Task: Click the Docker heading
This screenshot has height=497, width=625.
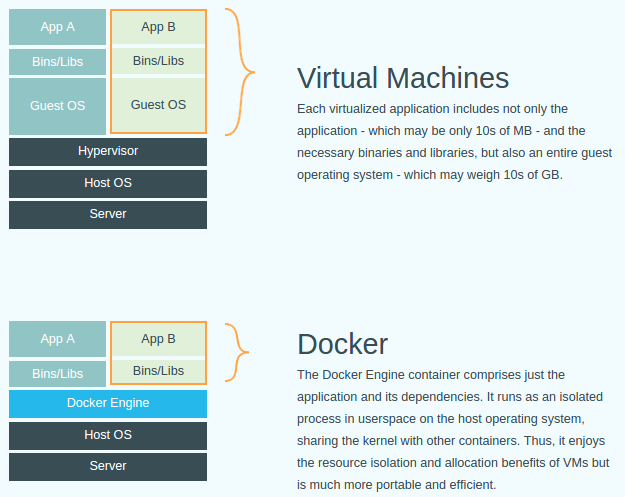Action: (x=342, y=344)
